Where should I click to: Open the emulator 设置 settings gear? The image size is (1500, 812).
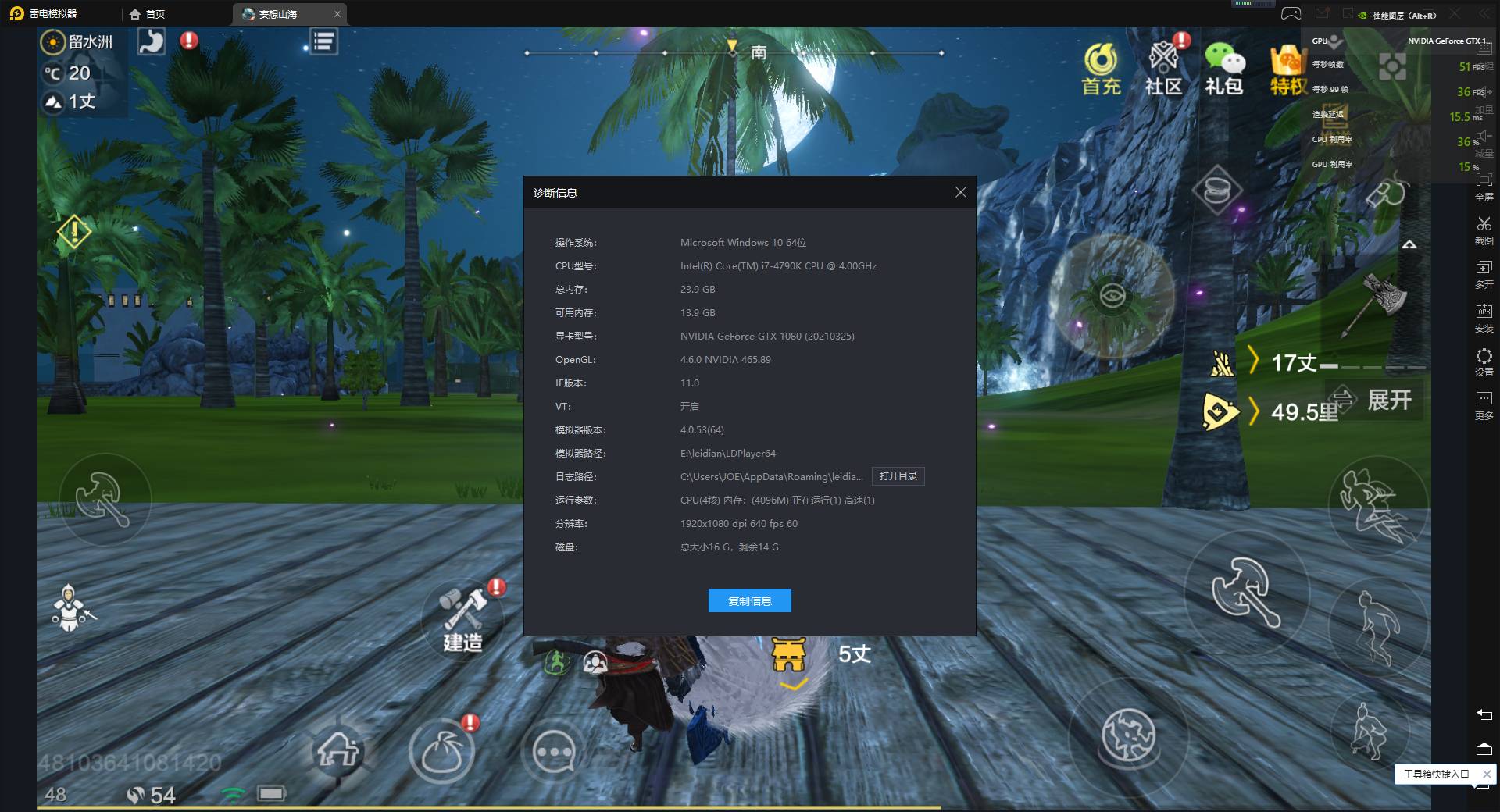[1484, 361]
